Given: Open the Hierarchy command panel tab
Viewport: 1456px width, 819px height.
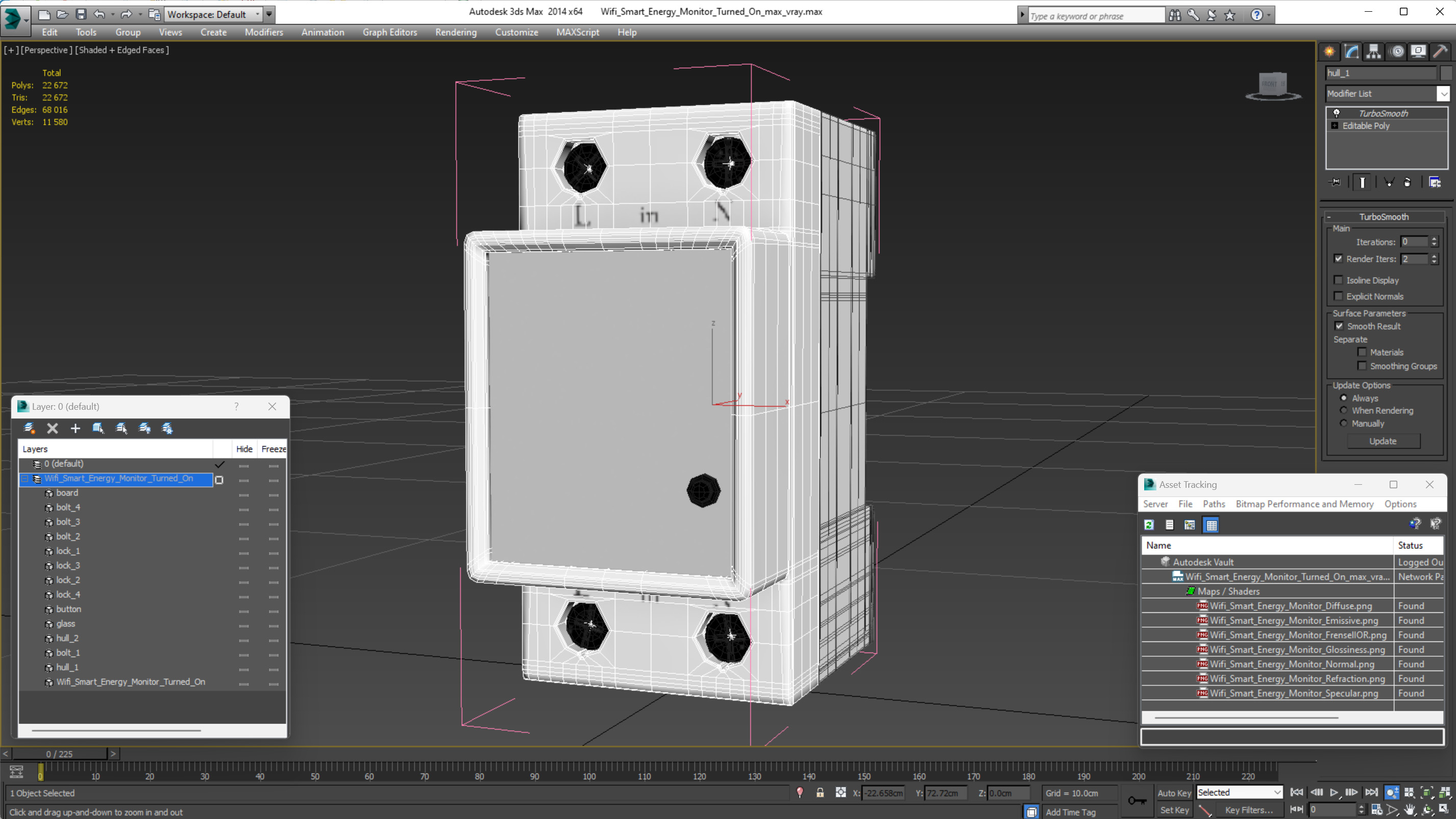Looking at the screenshot, I should tap(1373, 52).
